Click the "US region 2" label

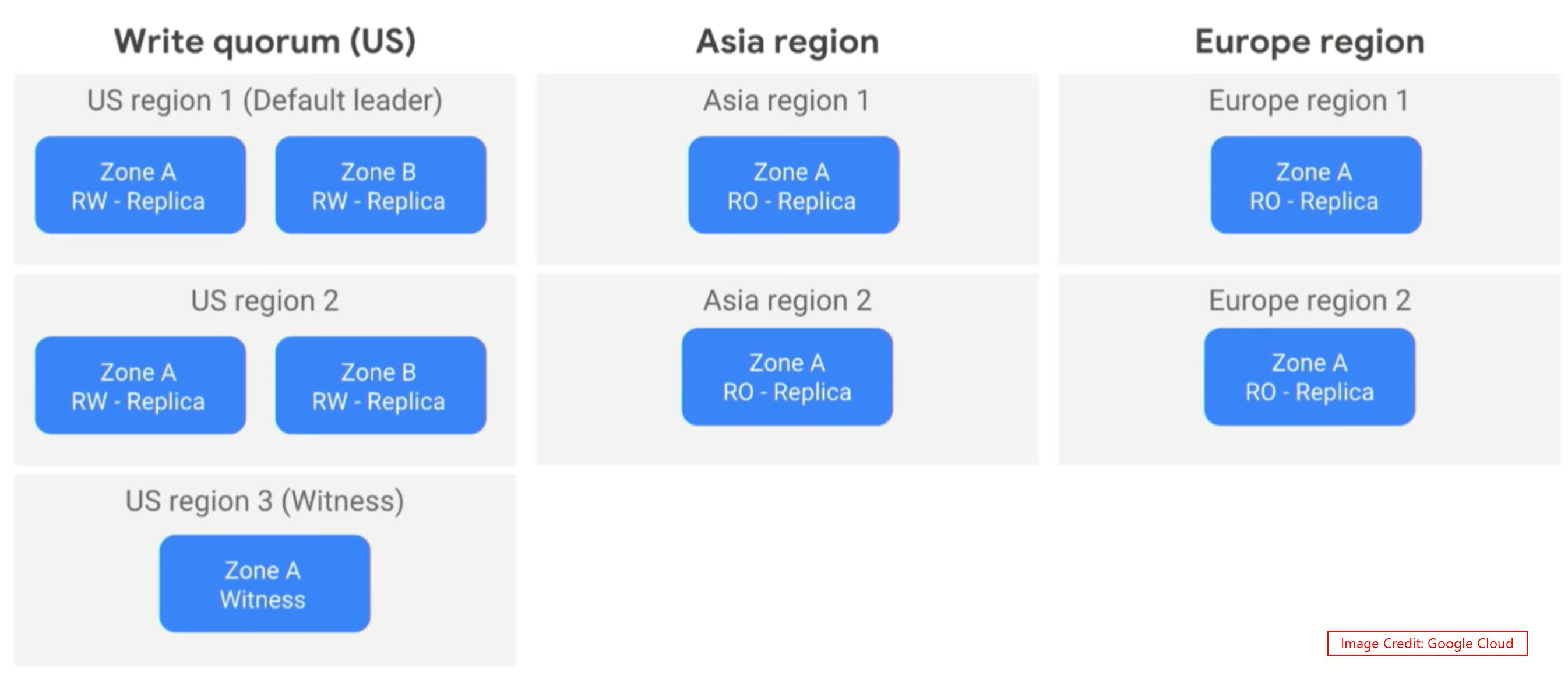265,301
